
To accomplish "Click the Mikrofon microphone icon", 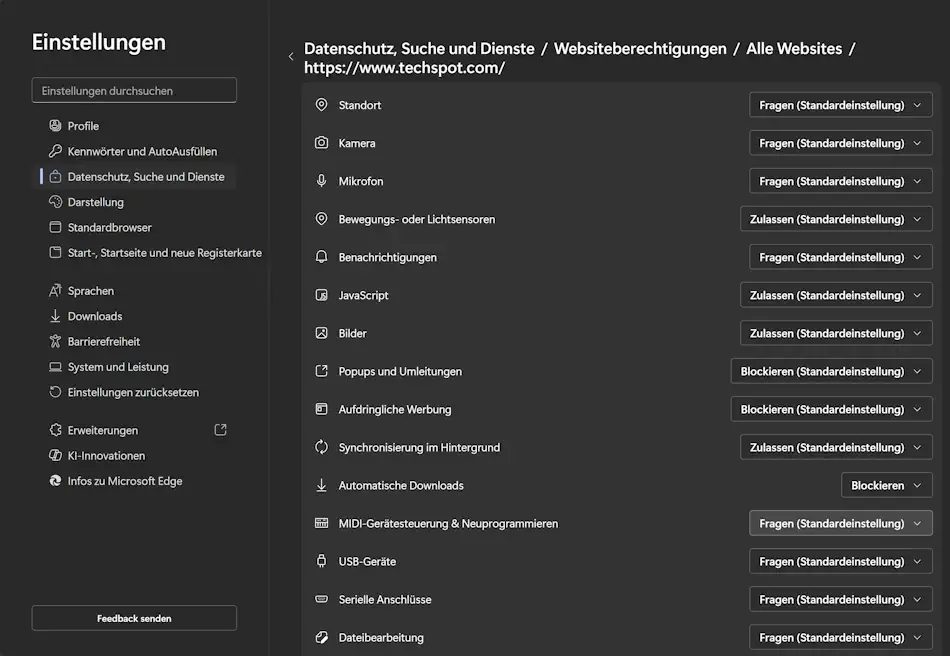I will coord(321,180).
